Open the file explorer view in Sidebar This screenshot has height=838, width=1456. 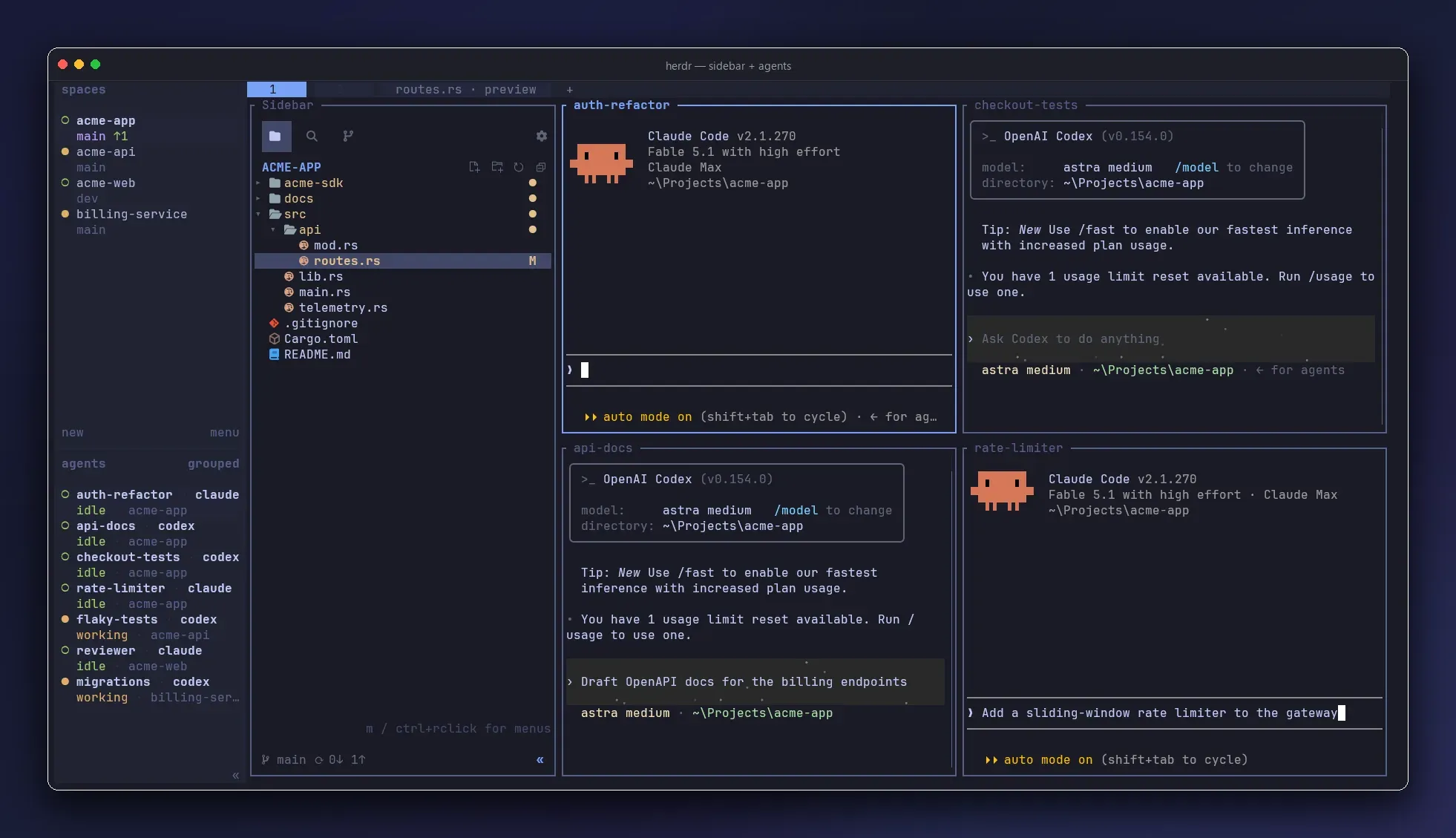point(275,136)
